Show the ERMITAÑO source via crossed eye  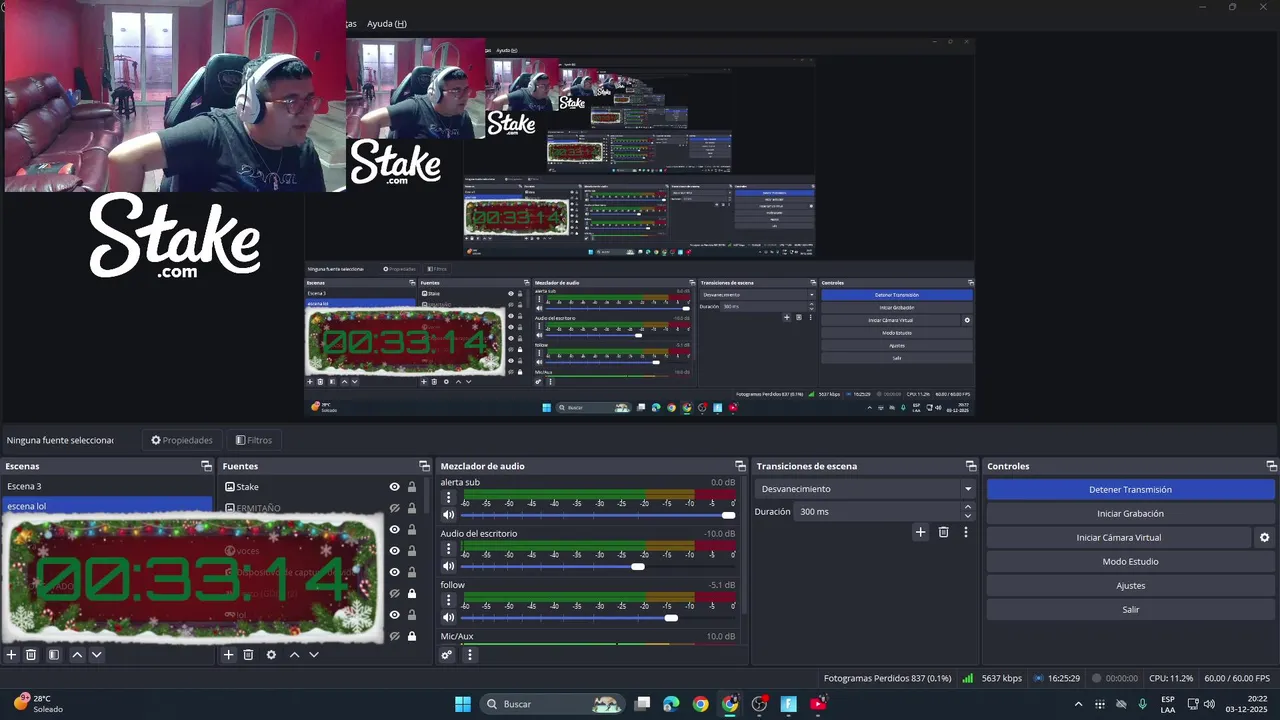pos(394,508)
